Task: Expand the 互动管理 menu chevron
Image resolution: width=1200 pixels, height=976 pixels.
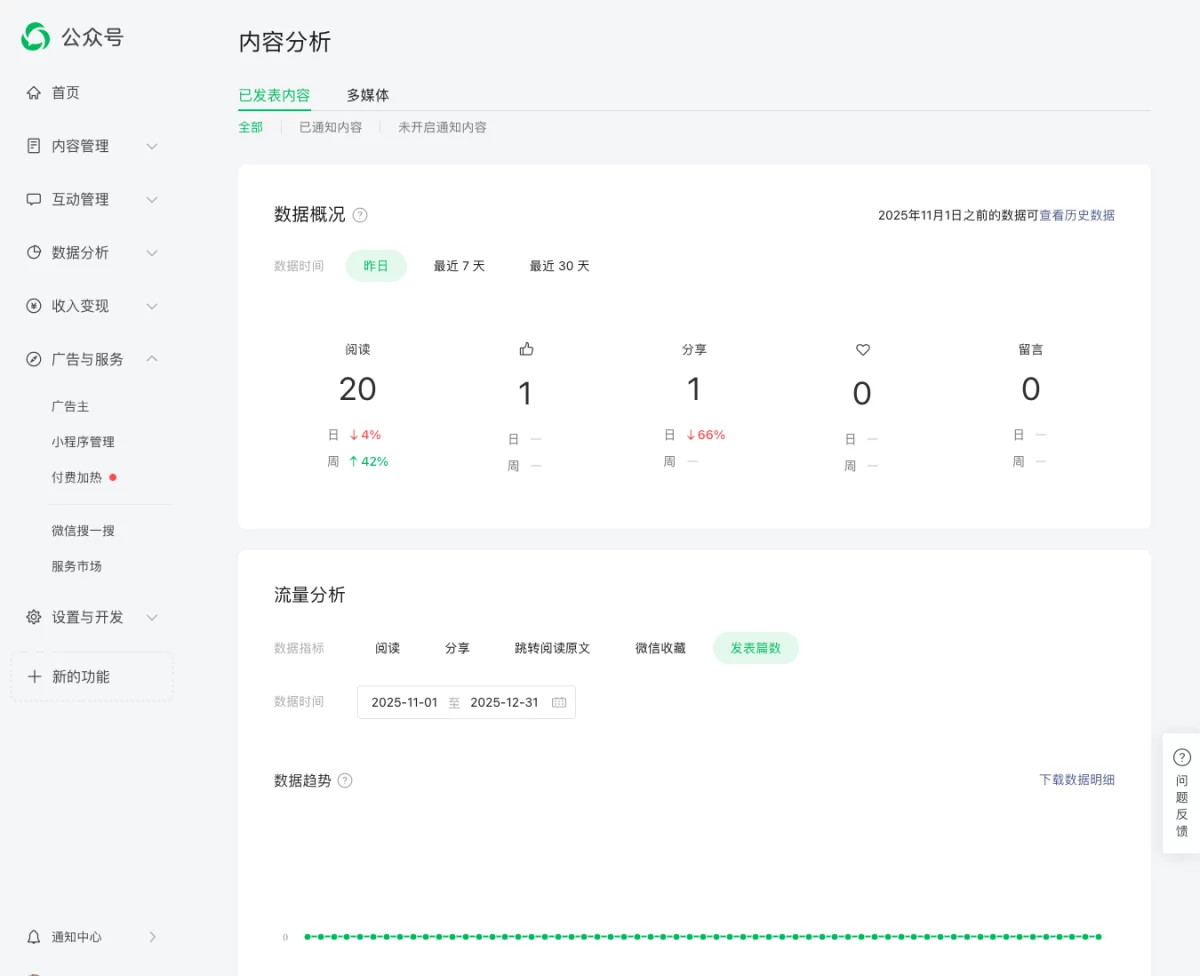Action: pyautogui.click(x=152, y=199)
